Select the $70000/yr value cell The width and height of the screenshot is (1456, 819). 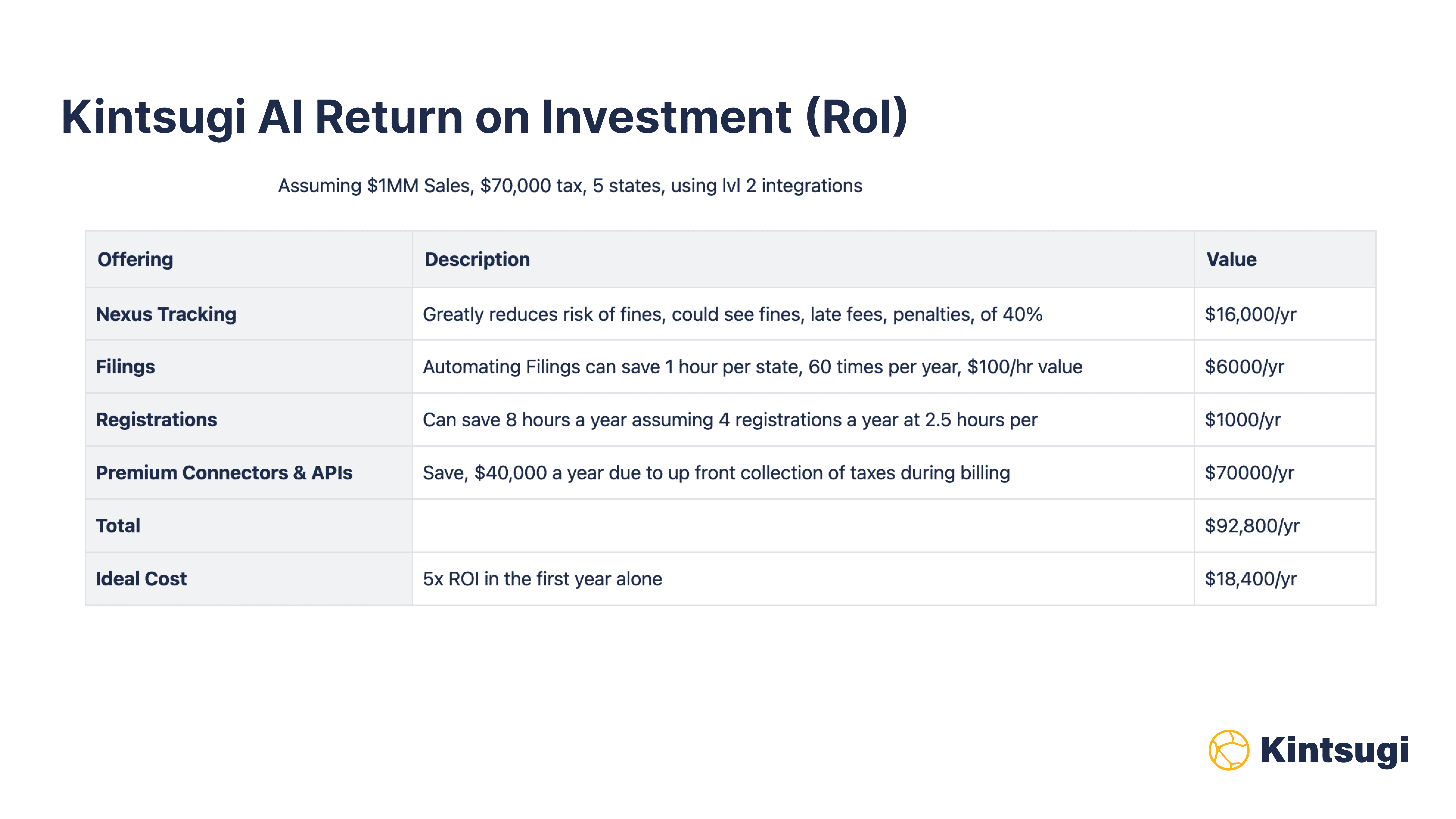tap(1249, 472)
